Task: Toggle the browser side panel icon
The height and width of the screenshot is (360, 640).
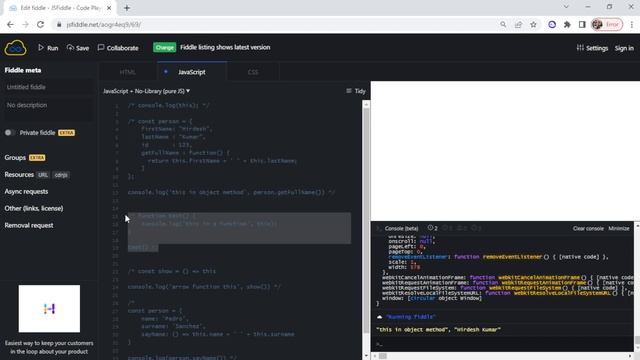Action: click(582, 24)
